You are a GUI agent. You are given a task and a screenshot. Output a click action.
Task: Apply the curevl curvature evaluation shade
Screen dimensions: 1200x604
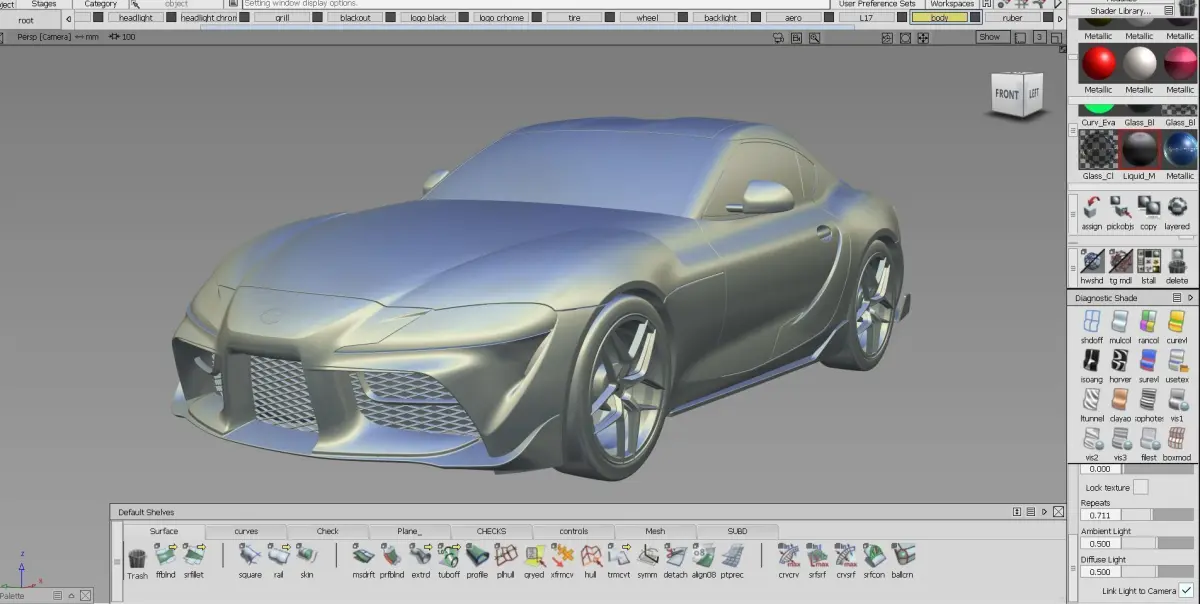[1177, 325]
